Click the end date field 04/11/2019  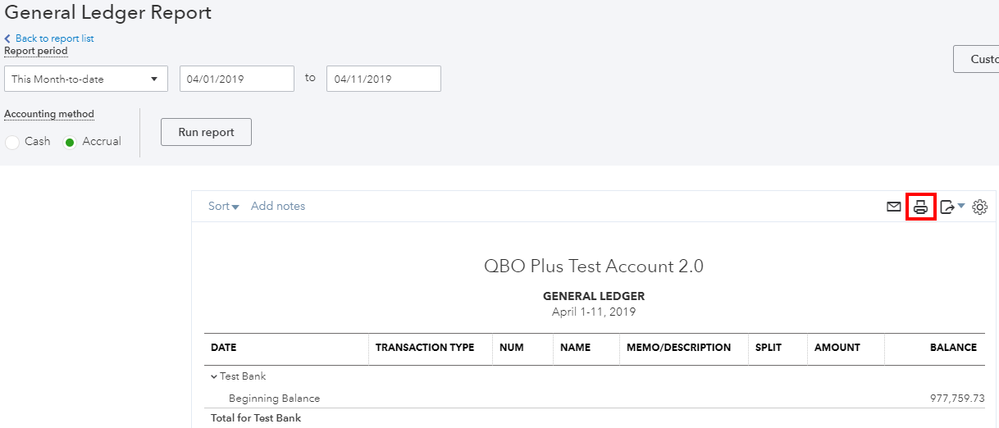click(383, 79)
